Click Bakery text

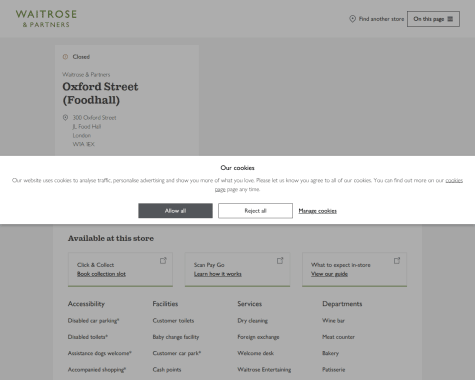[330, 353]
